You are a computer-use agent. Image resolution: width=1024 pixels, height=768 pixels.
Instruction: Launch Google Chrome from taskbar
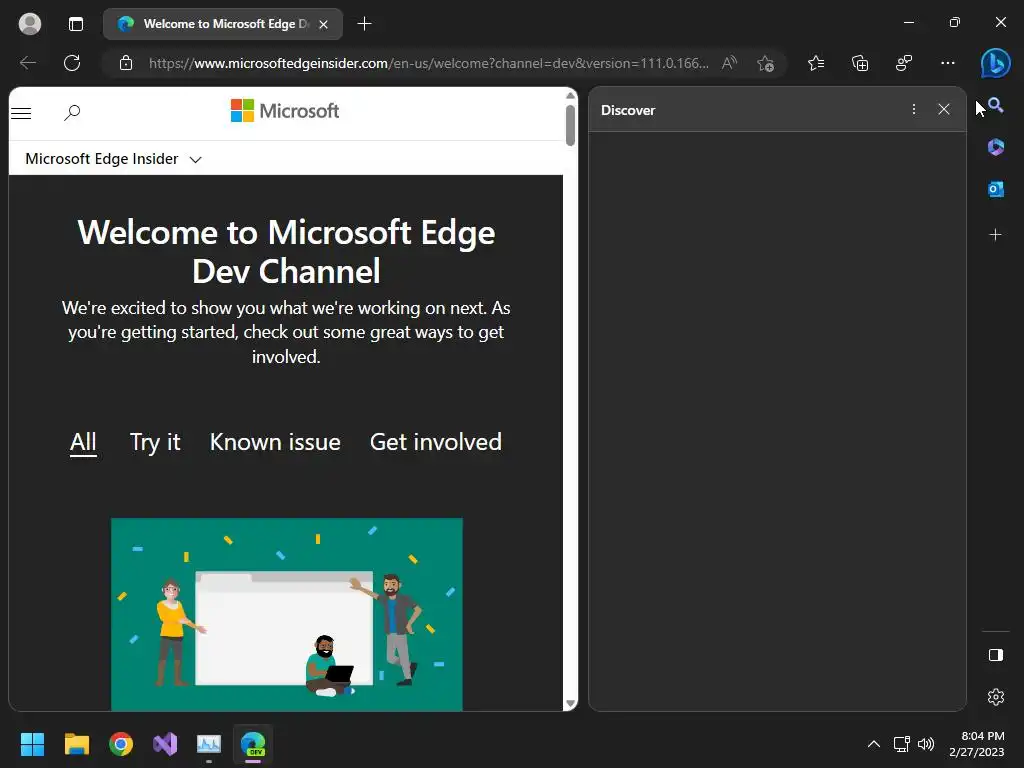click(x=121, y=744)
